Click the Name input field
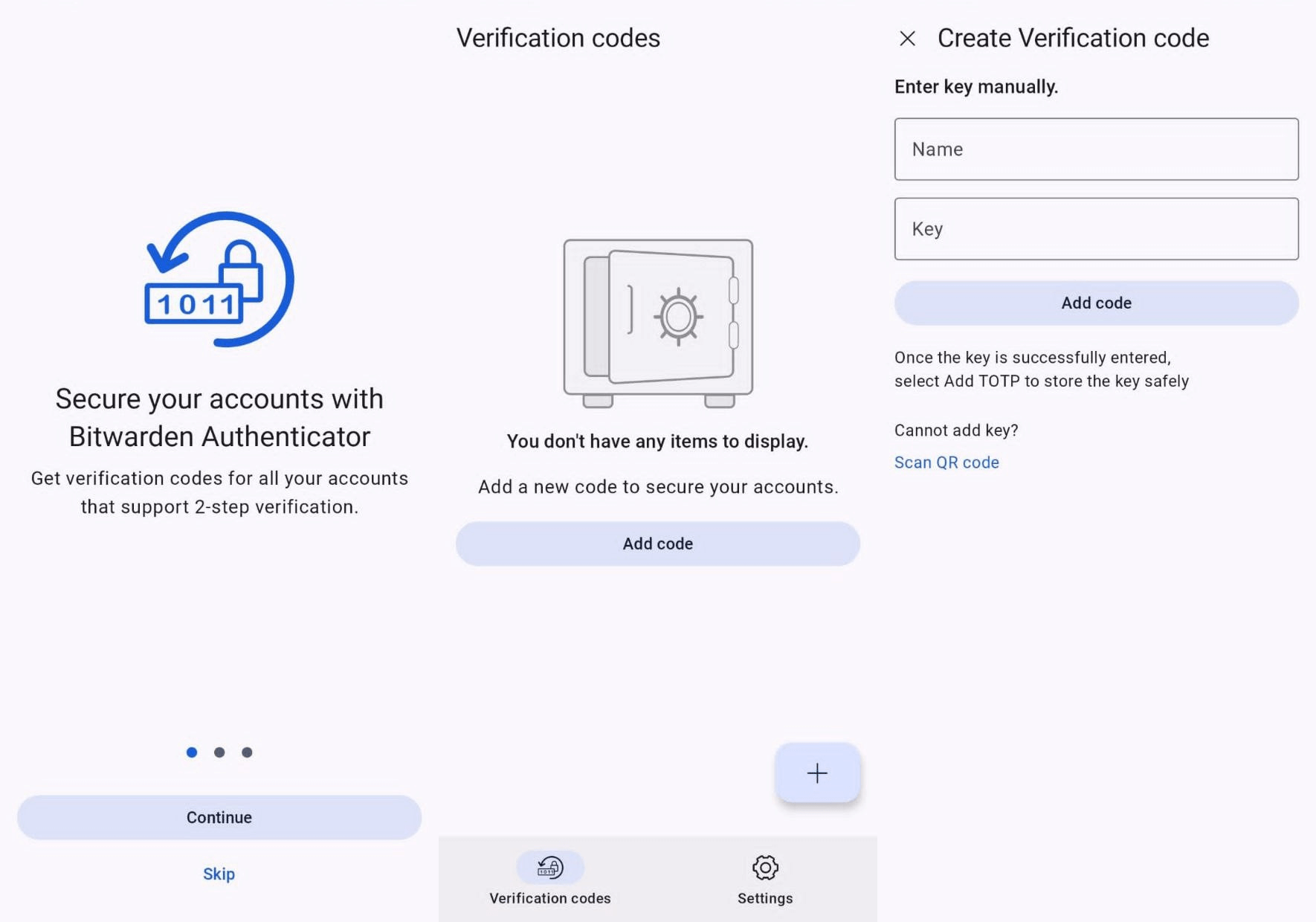Screen dimensions: 1316x922 click(x=1096, y=149)
